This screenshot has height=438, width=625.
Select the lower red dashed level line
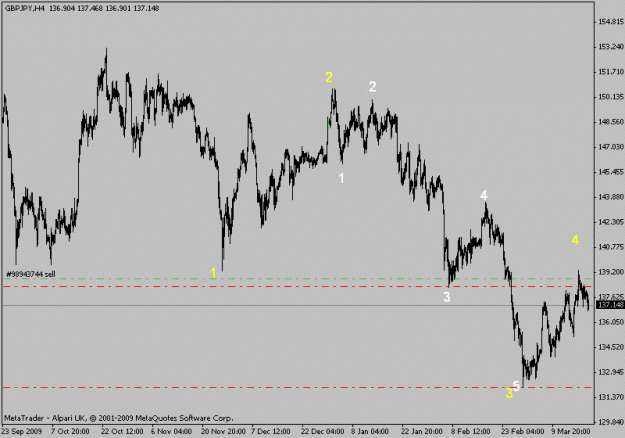point(297,387)
